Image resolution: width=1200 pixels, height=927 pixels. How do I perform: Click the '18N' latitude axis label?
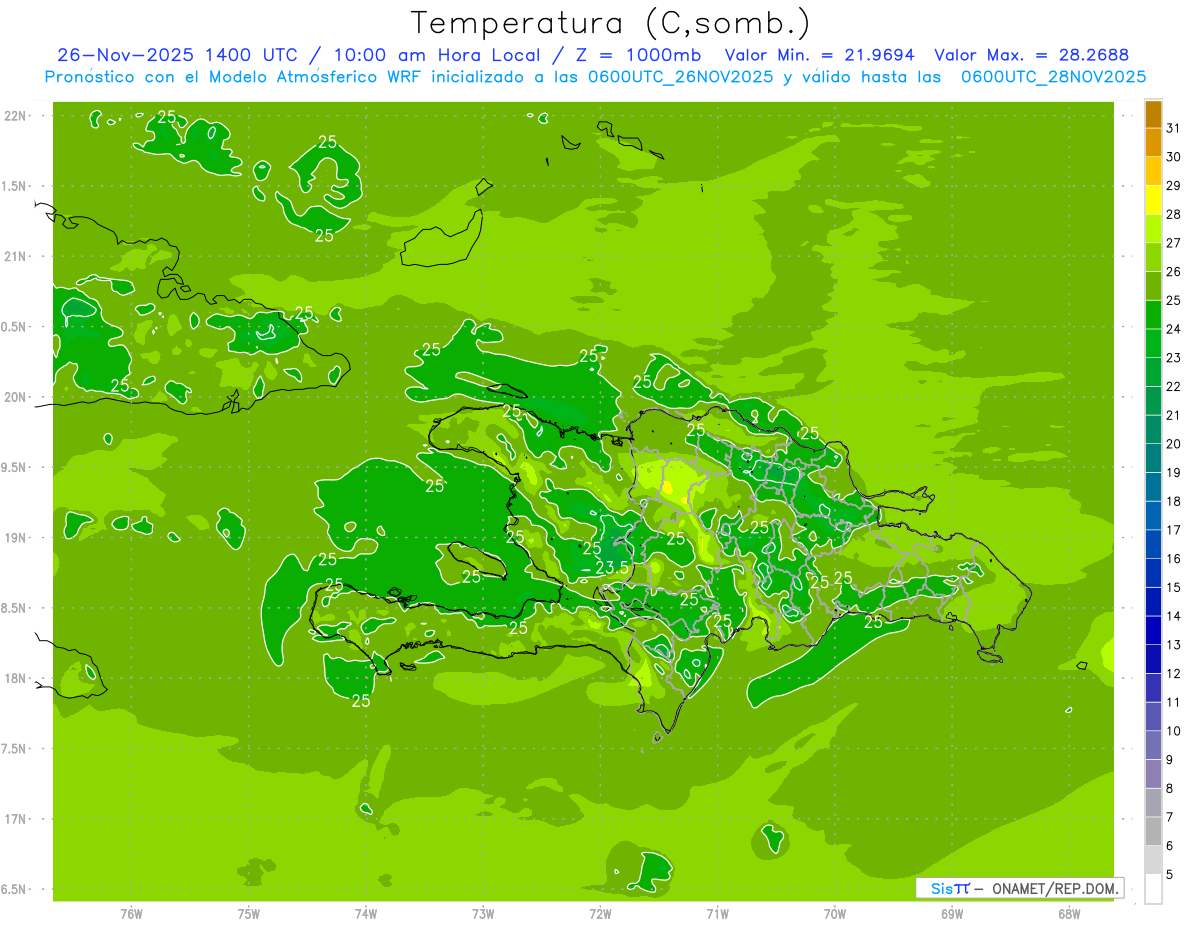click(15, 678)
